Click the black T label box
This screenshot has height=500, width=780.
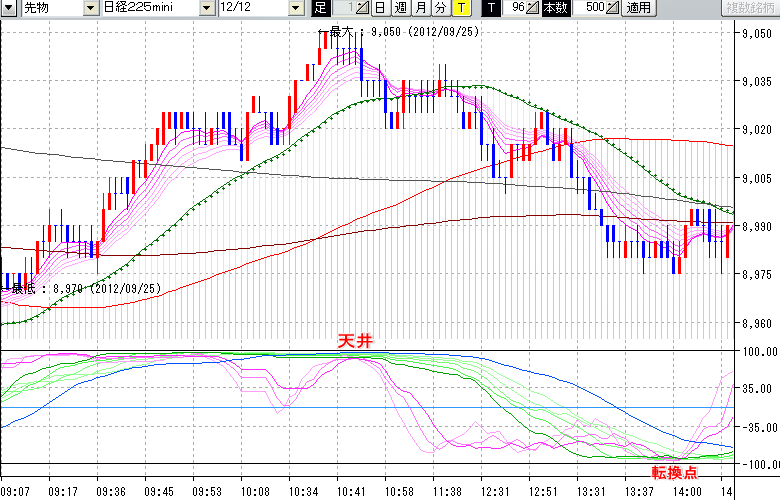pyautogui.click(x=490, y=8)
